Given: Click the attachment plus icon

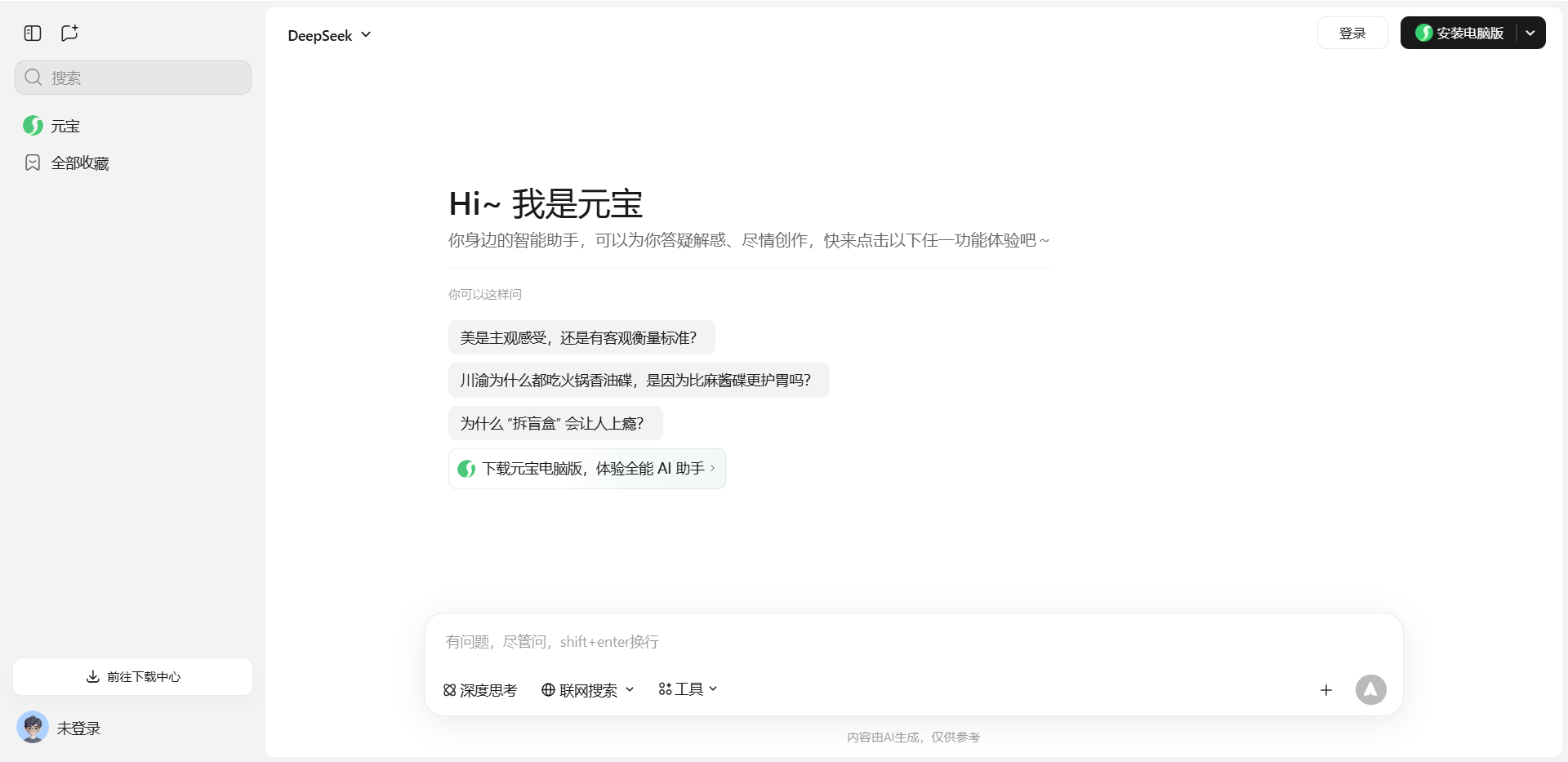Looking at the screenshot, I should coord(1326,690).
